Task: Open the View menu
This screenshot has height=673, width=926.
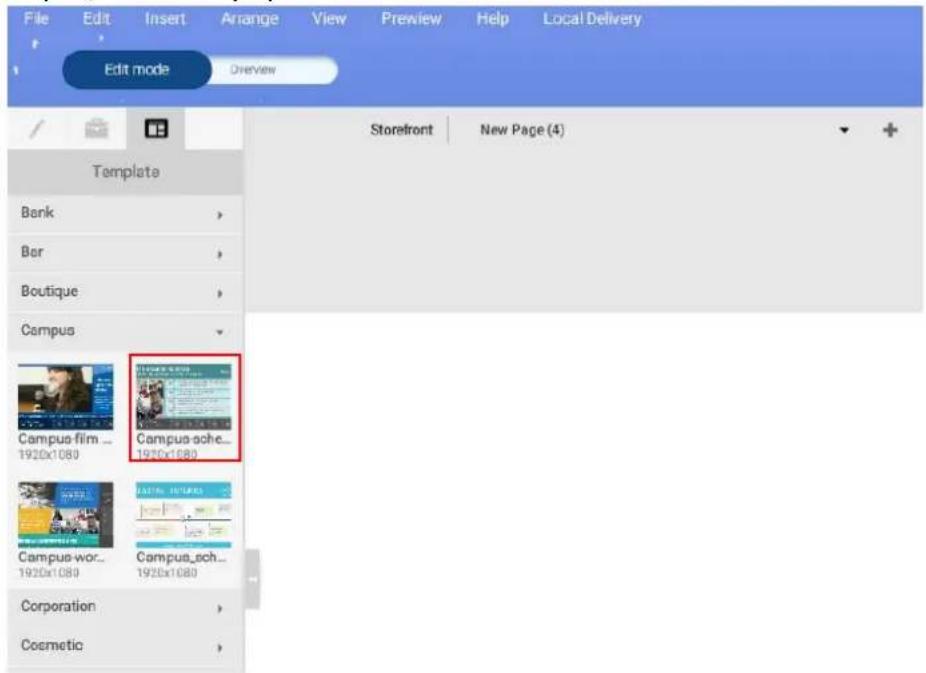Action: (x=329, y=19)
